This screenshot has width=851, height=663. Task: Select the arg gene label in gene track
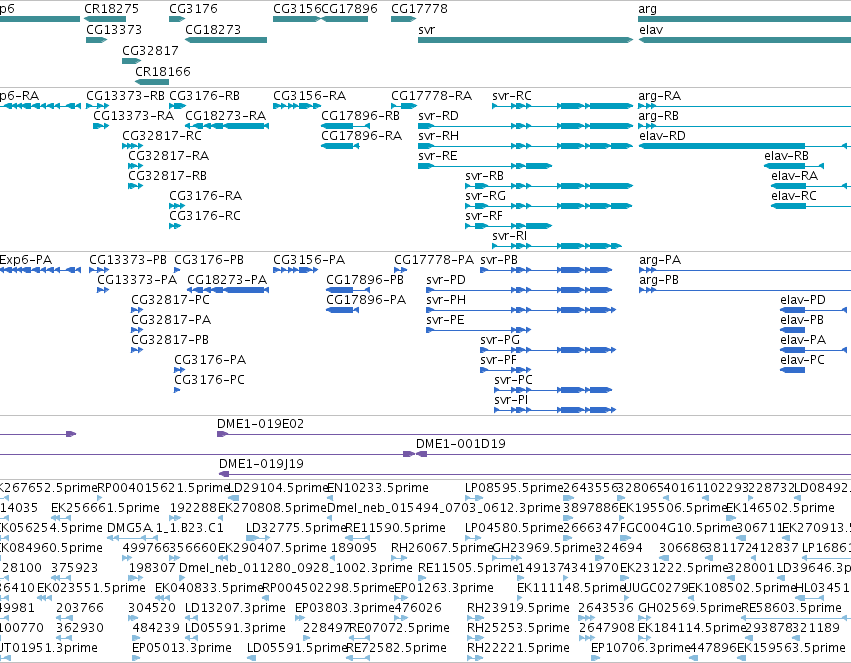[x=647, y=9]
